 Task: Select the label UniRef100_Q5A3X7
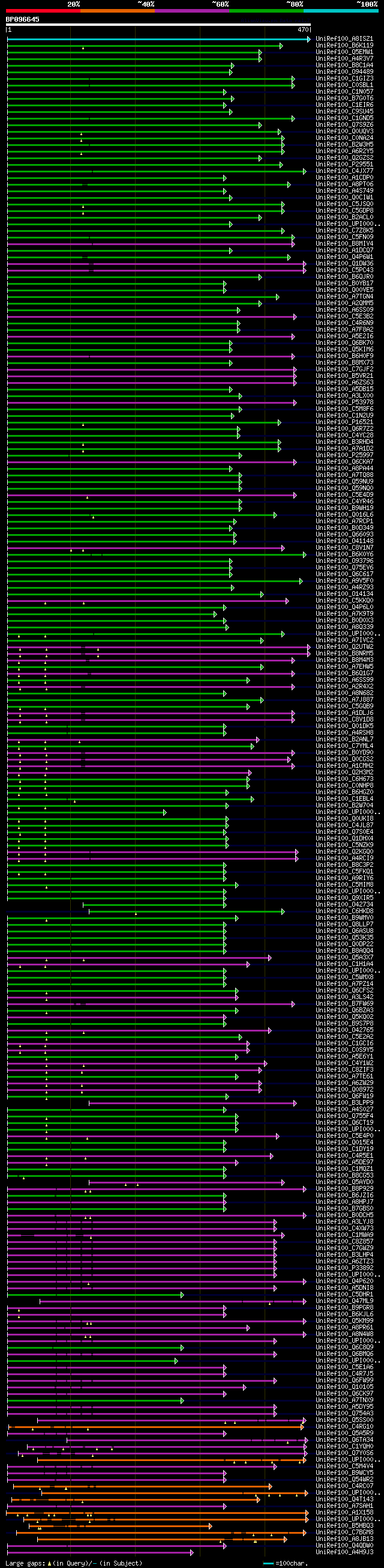click(344, 958)
